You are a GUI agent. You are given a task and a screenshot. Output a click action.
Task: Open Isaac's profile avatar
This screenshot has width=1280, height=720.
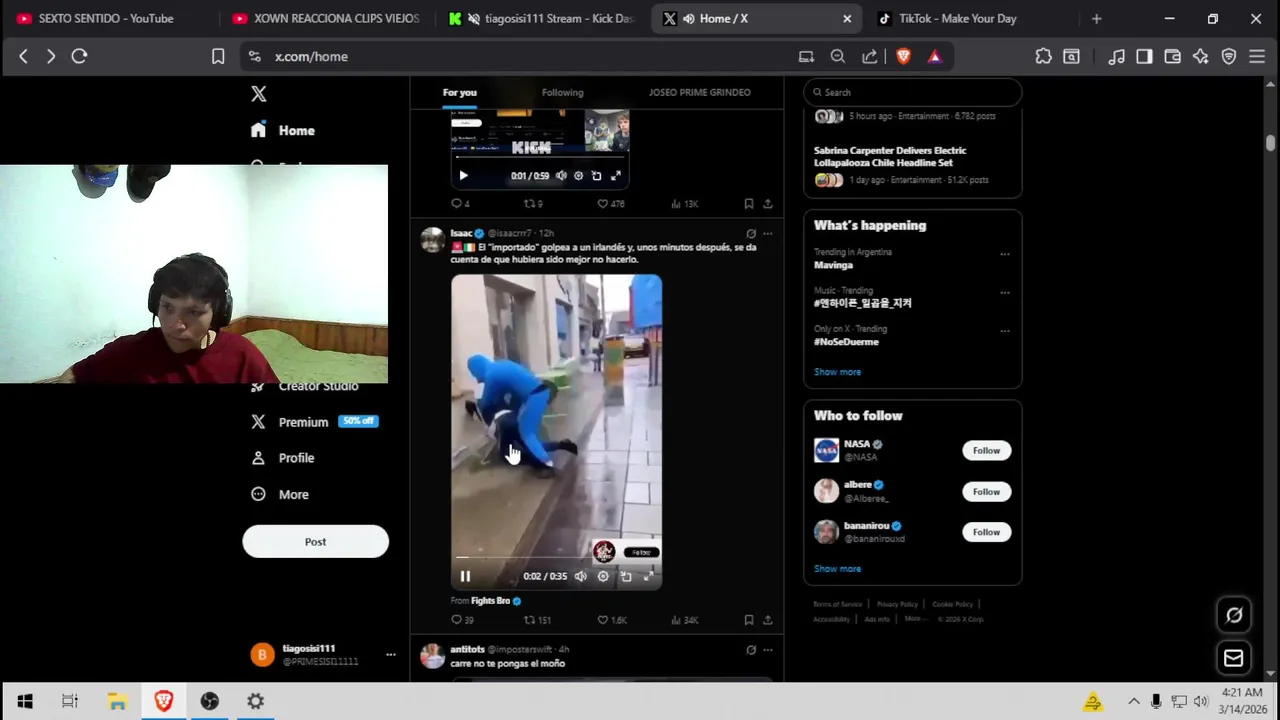[432, 240]
